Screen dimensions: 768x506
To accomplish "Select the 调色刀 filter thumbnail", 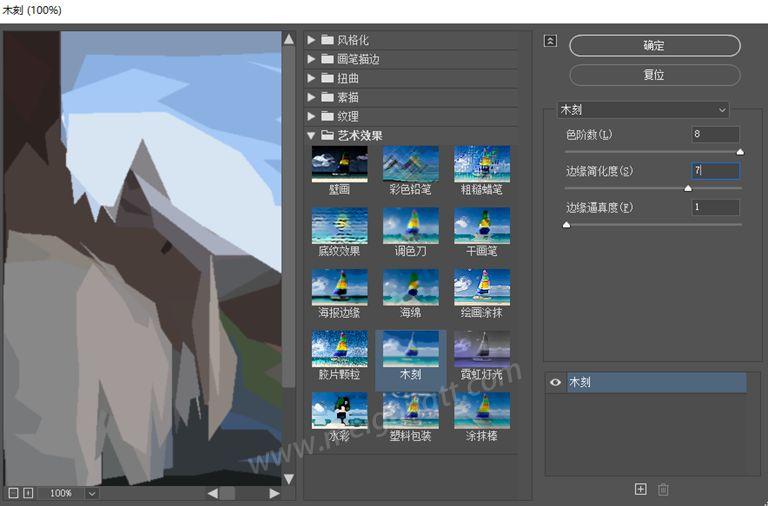I will coord(410,226).
